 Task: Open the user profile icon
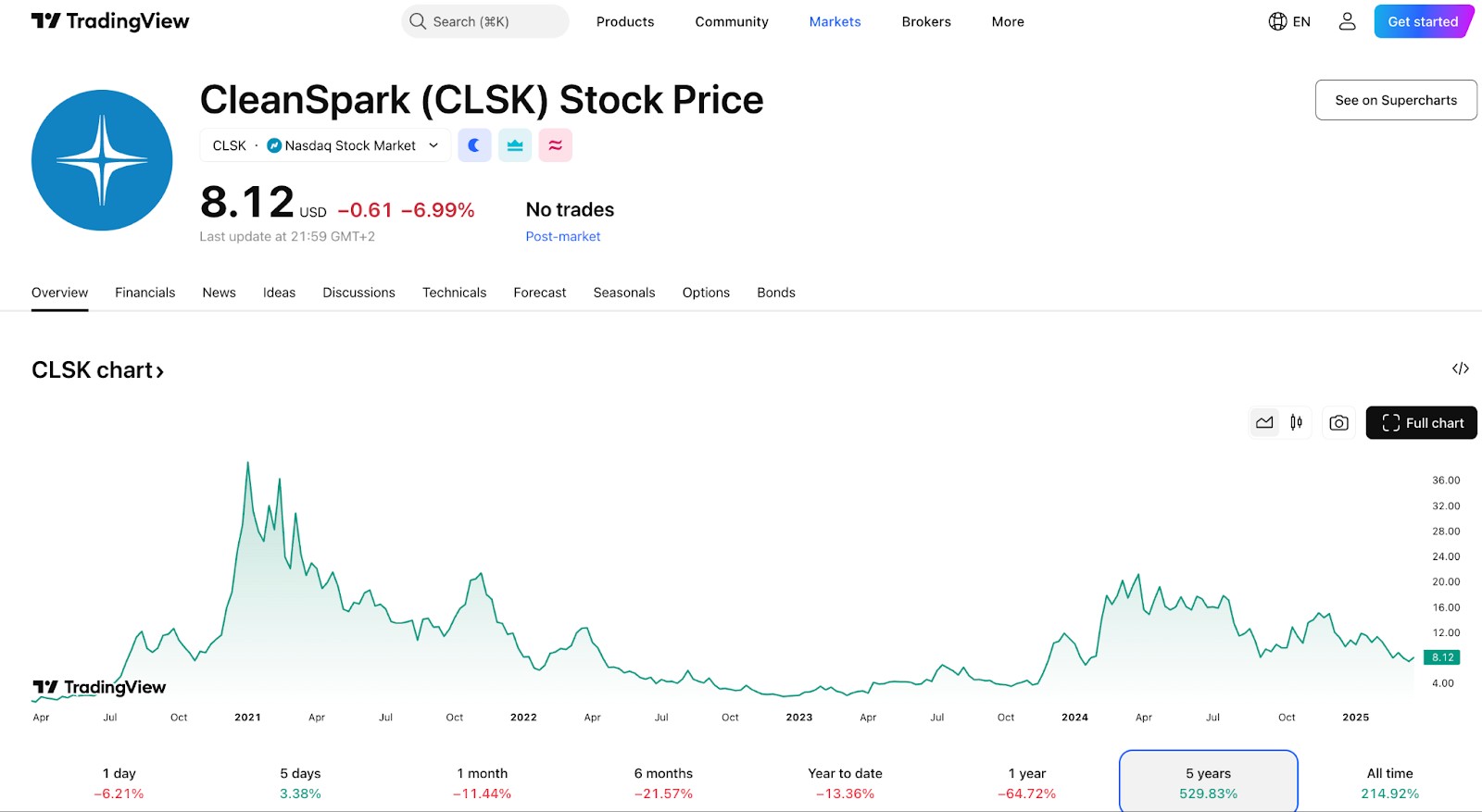pos(1347,21)
